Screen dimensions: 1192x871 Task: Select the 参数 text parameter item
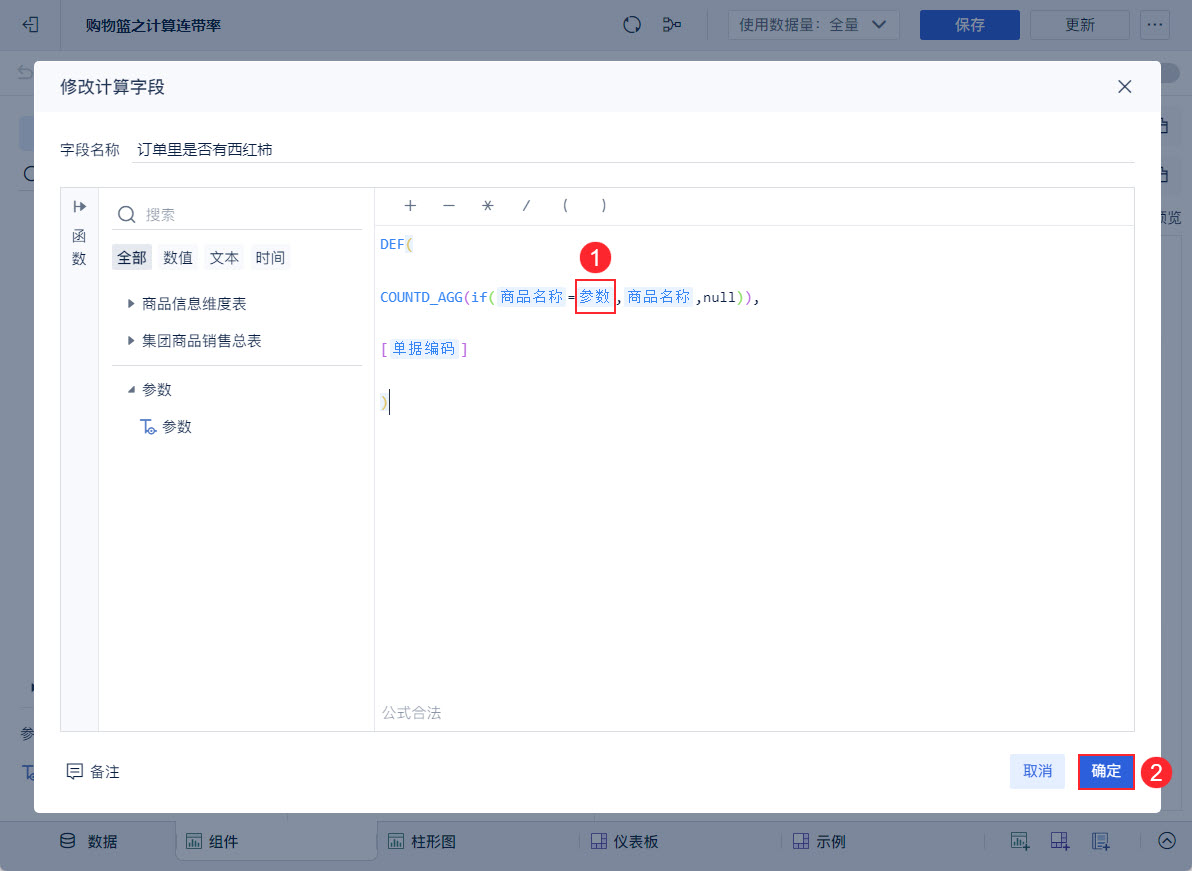click(166, 427)
